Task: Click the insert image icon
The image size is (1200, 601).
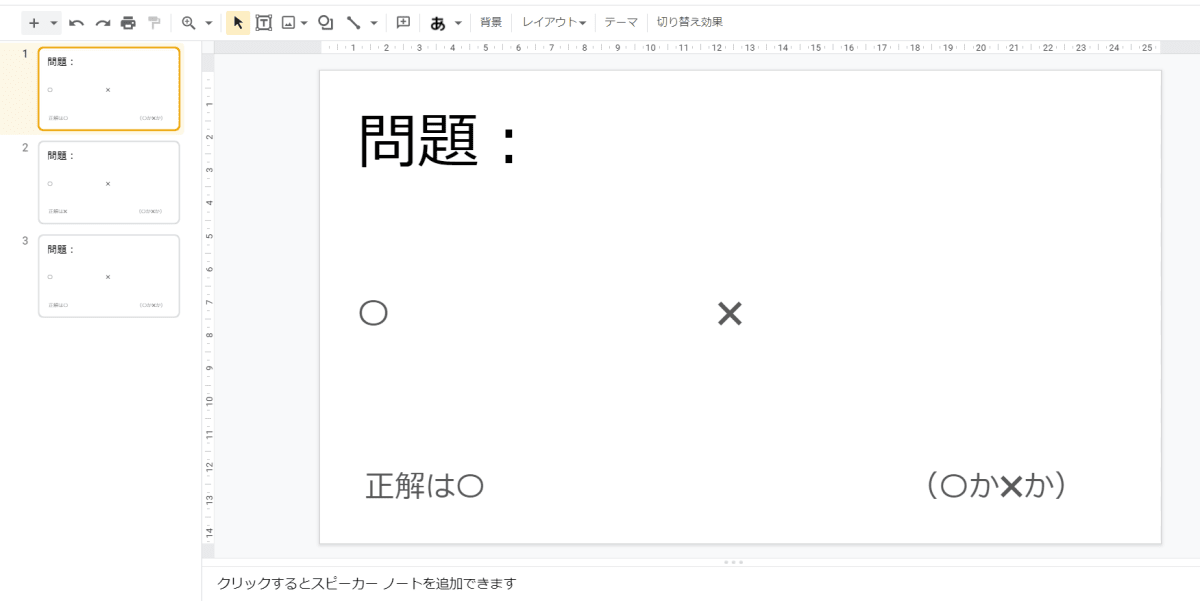Action: [288, 23]
